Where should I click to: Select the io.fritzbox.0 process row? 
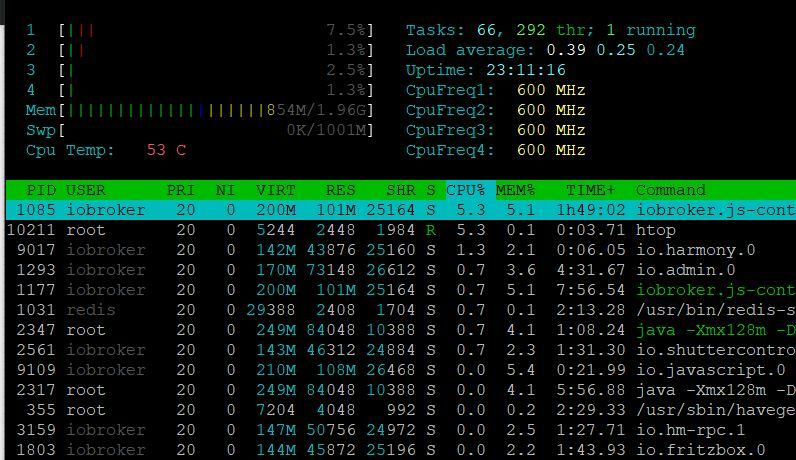click(x=401, y=450)
